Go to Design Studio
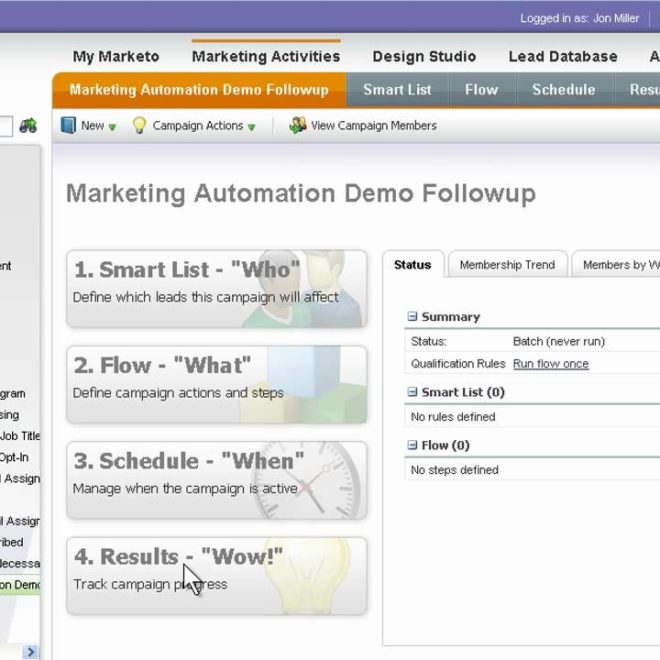 tap(424, 56)
